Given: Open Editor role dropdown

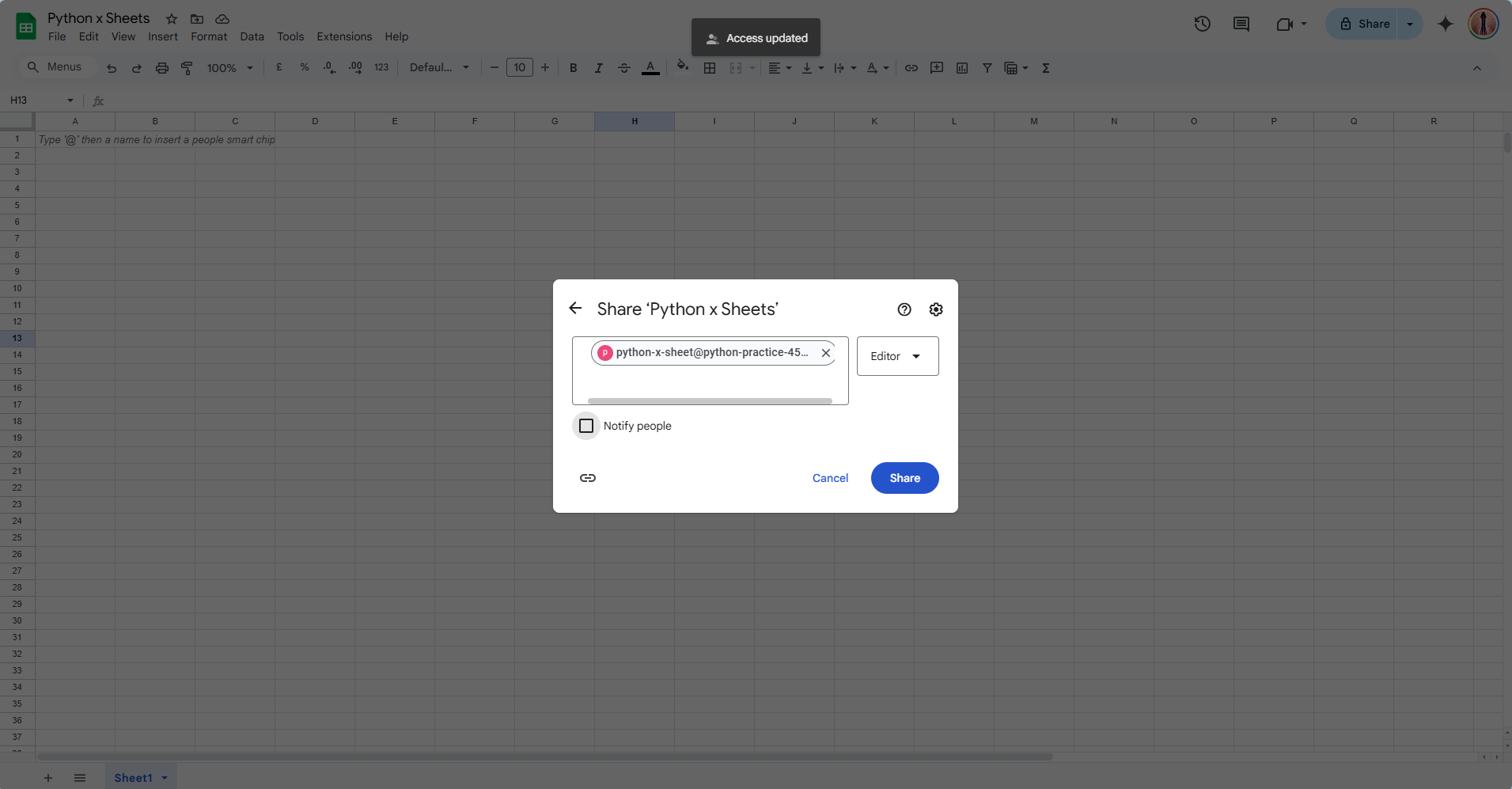Looking at the screenshot, I should pyautogui.click(x=898, y=356).
